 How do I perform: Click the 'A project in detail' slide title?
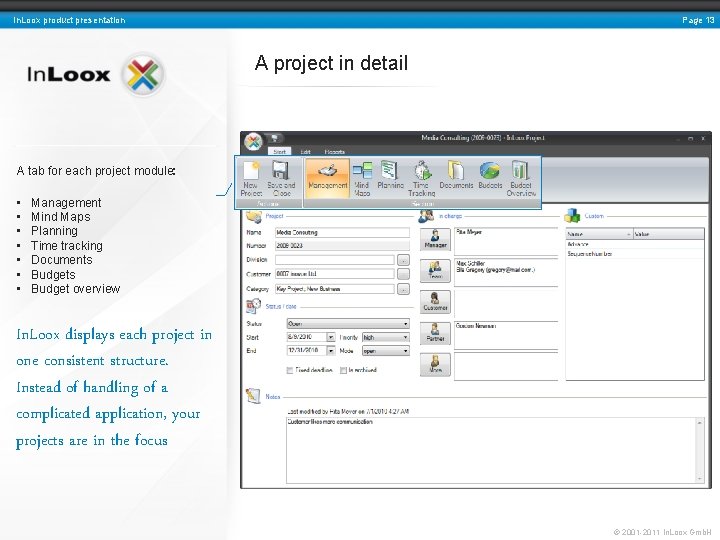click(331, 63)
